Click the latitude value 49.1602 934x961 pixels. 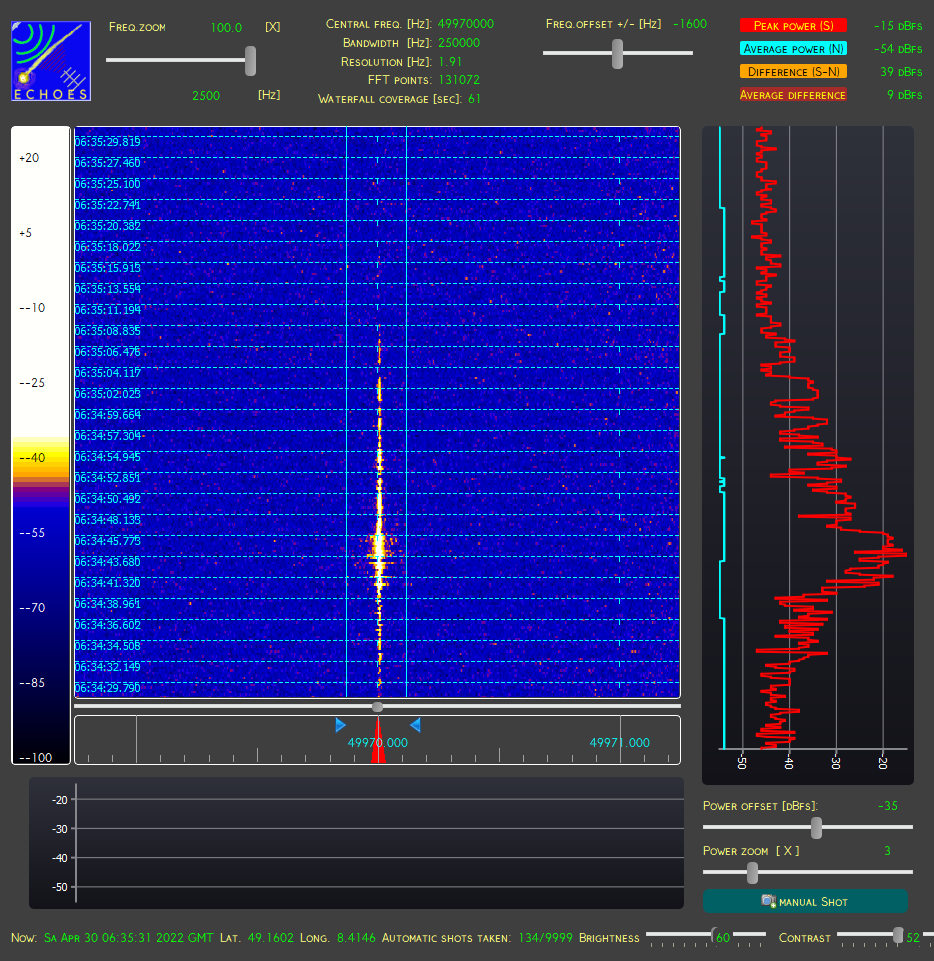coord(270,938)
